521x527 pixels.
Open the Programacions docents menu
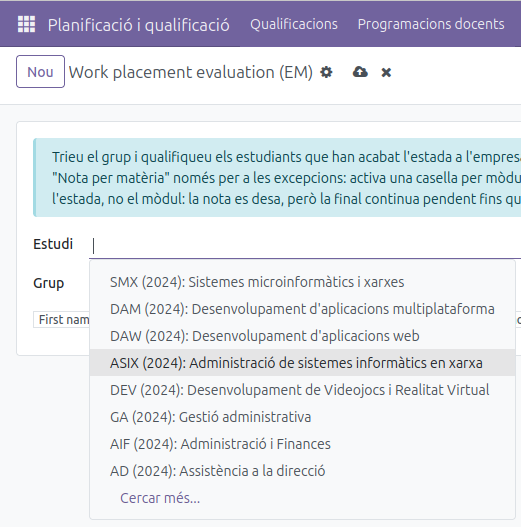point(431,24)
